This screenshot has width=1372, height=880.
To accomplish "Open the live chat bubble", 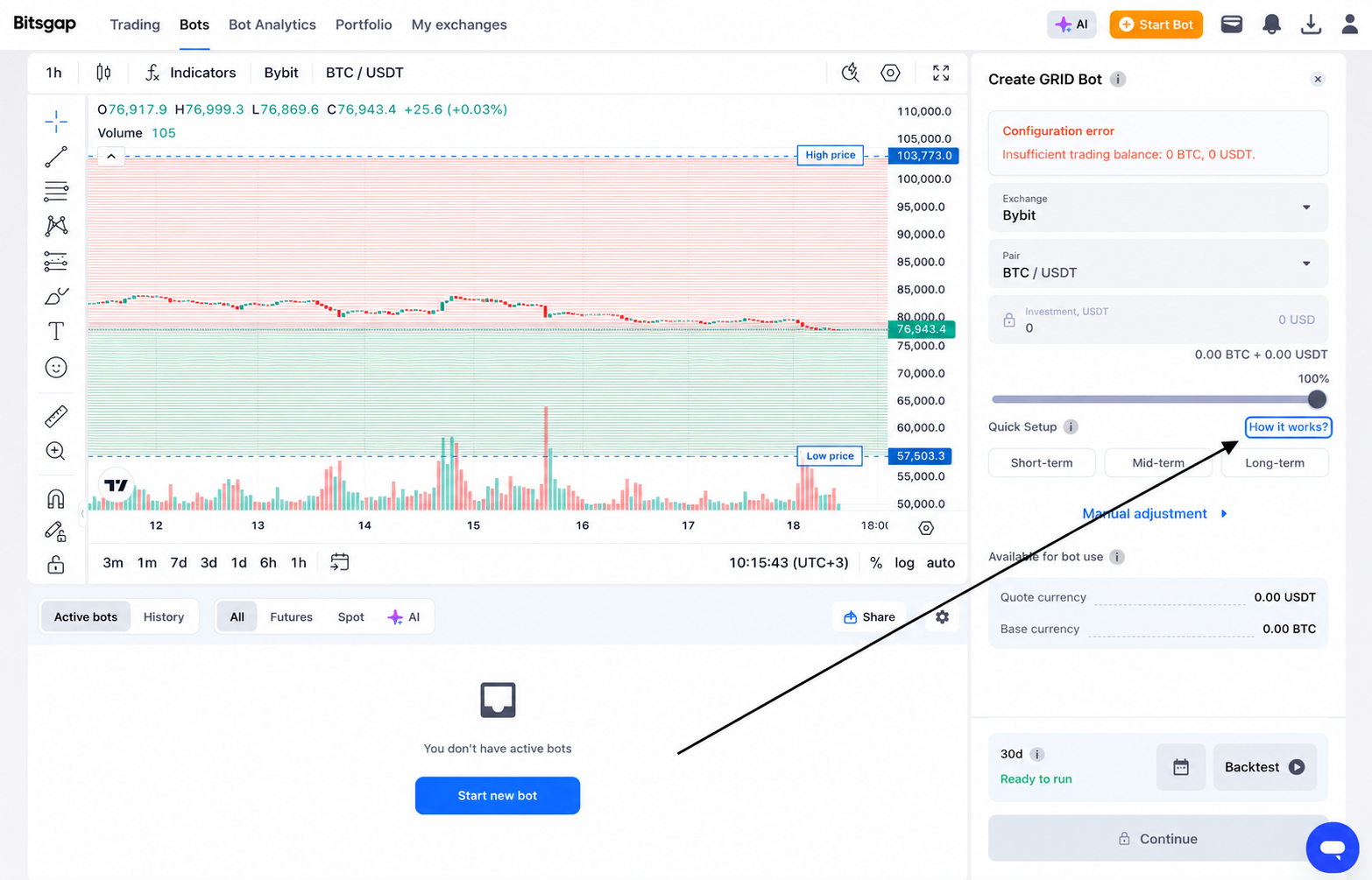I will 1333,848.
